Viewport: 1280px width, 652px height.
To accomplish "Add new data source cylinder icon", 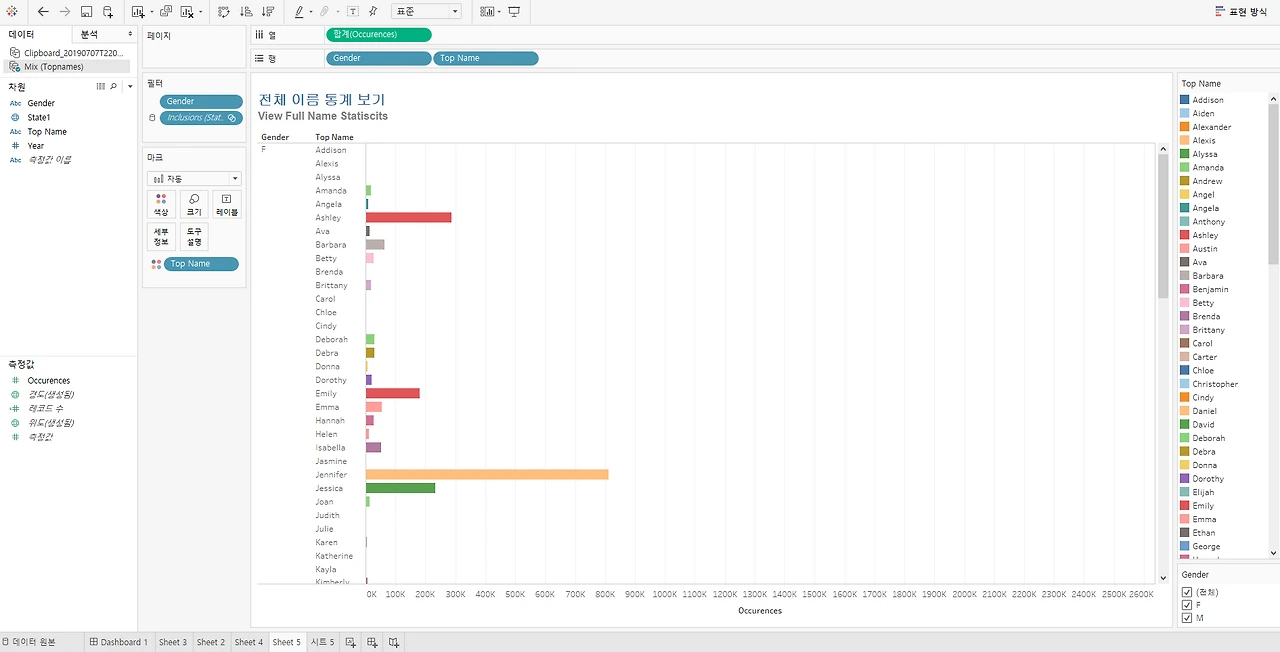I will click(108, 12).
